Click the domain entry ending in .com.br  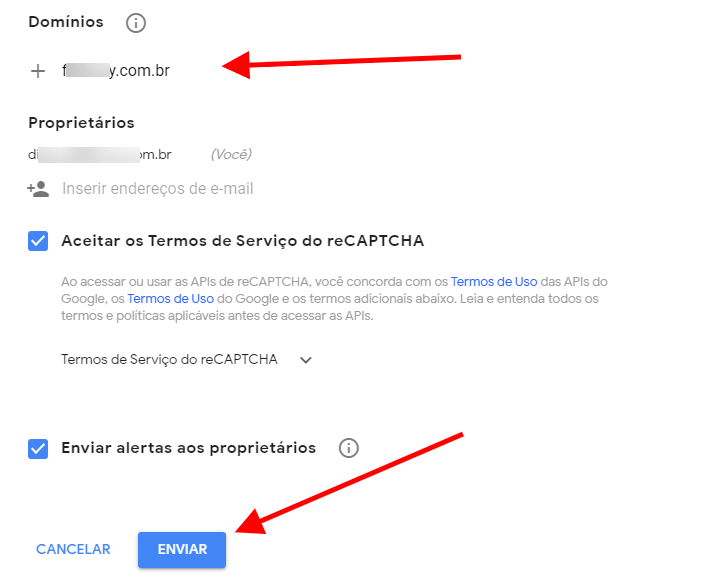coord(116,71)
